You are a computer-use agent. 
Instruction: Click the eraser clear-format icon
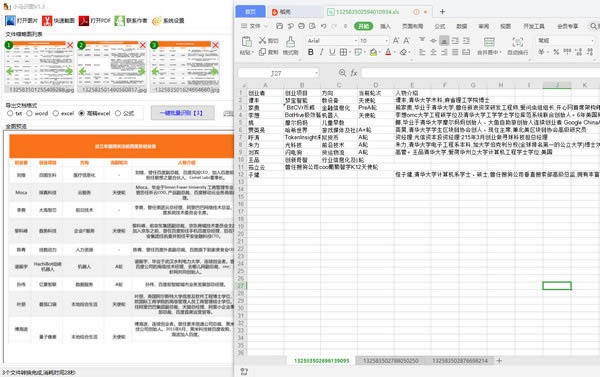click(x=403, y=52)
